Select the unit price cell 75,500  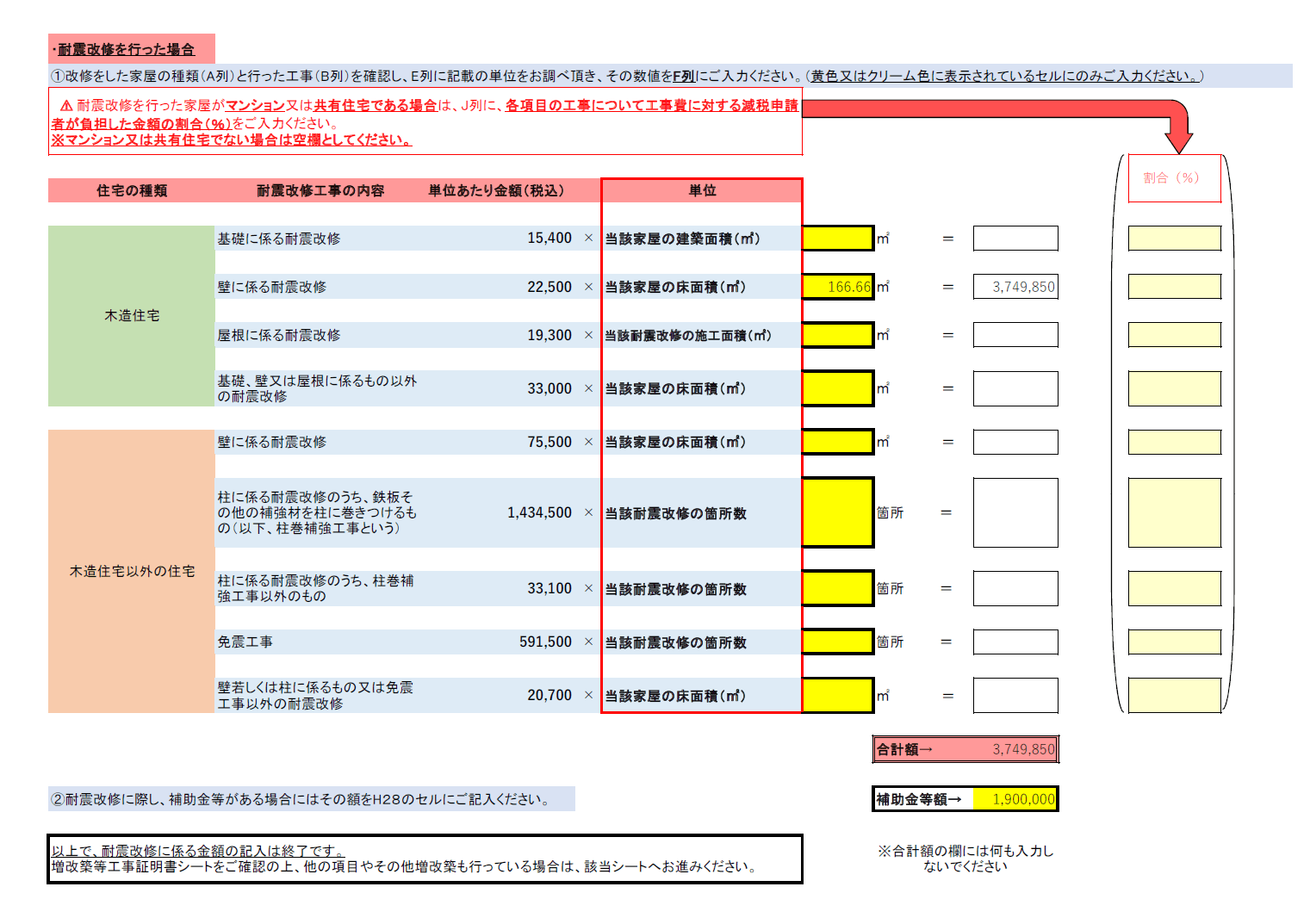coord(549,442)
